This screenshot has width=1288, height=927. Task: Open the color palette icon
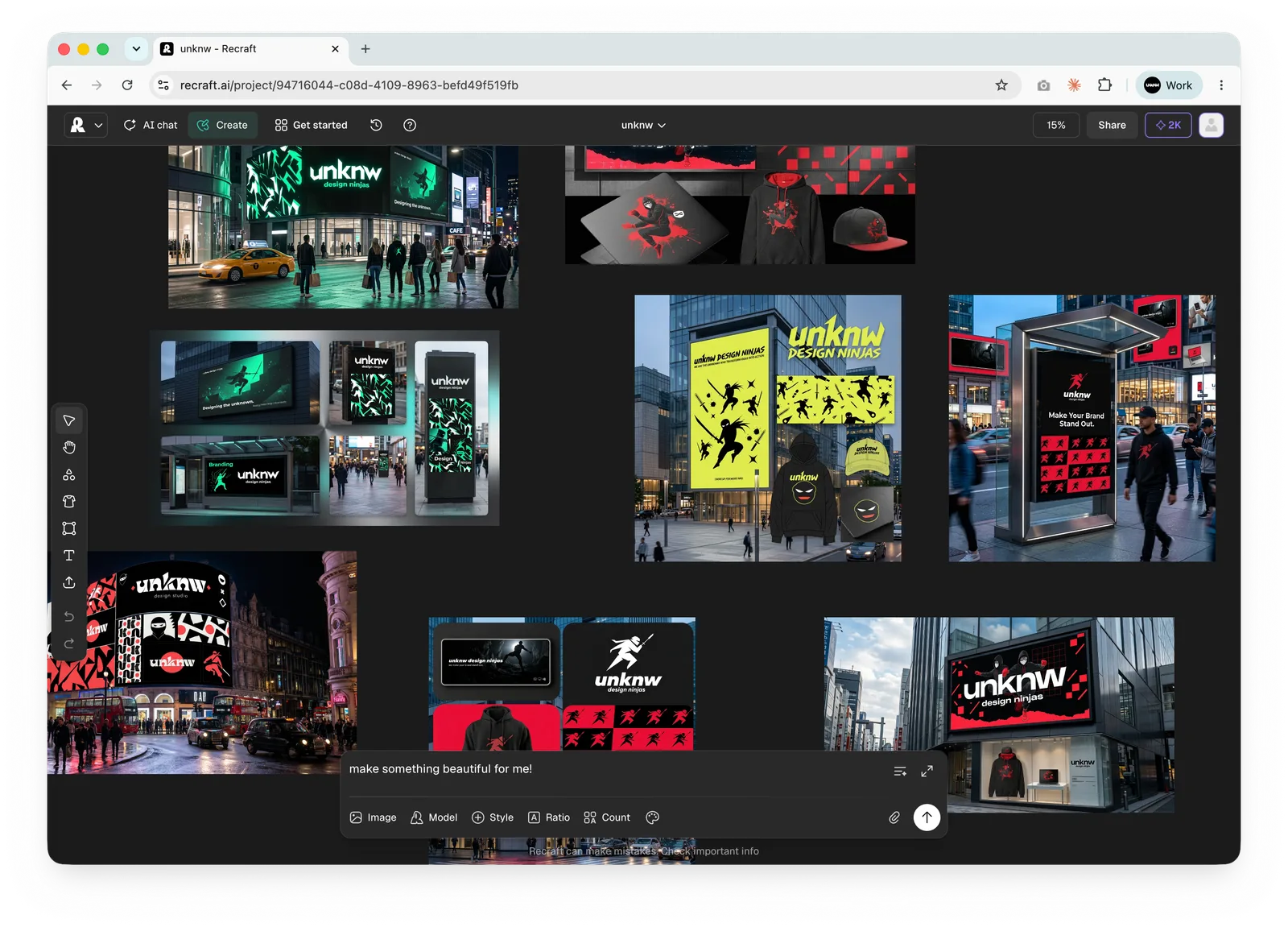[653, 817]
